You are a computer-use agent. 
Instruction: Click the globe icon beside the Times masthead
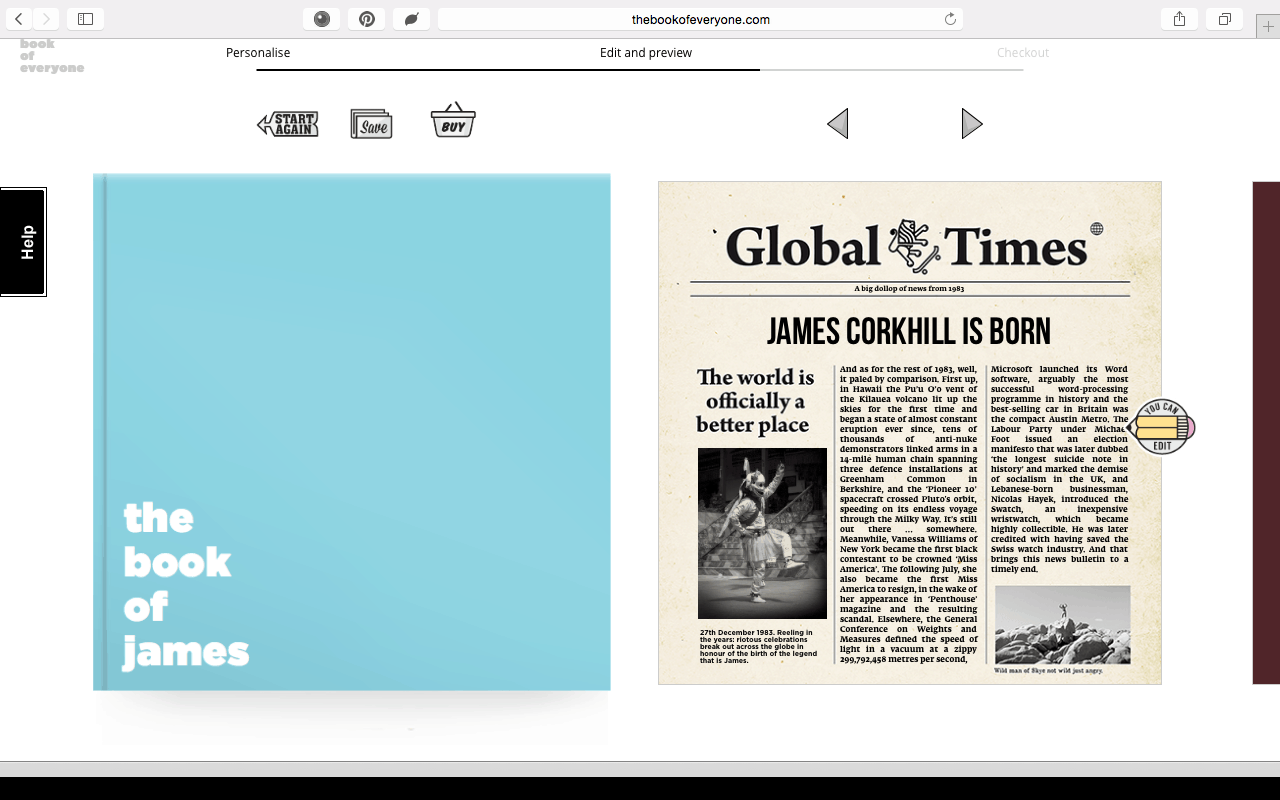(x=1097, y=229)
